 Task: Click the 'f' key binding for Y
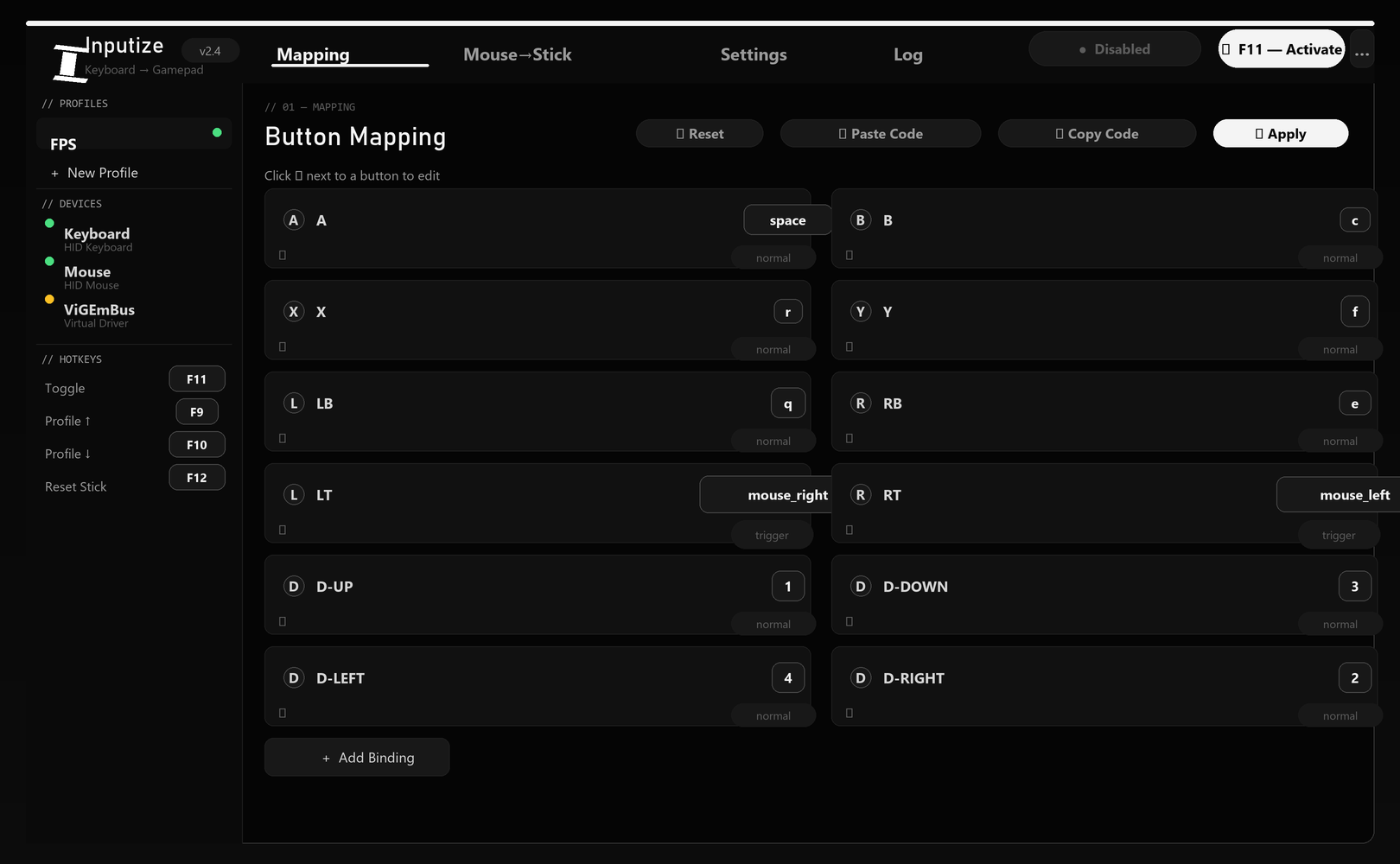(1355, 312)
